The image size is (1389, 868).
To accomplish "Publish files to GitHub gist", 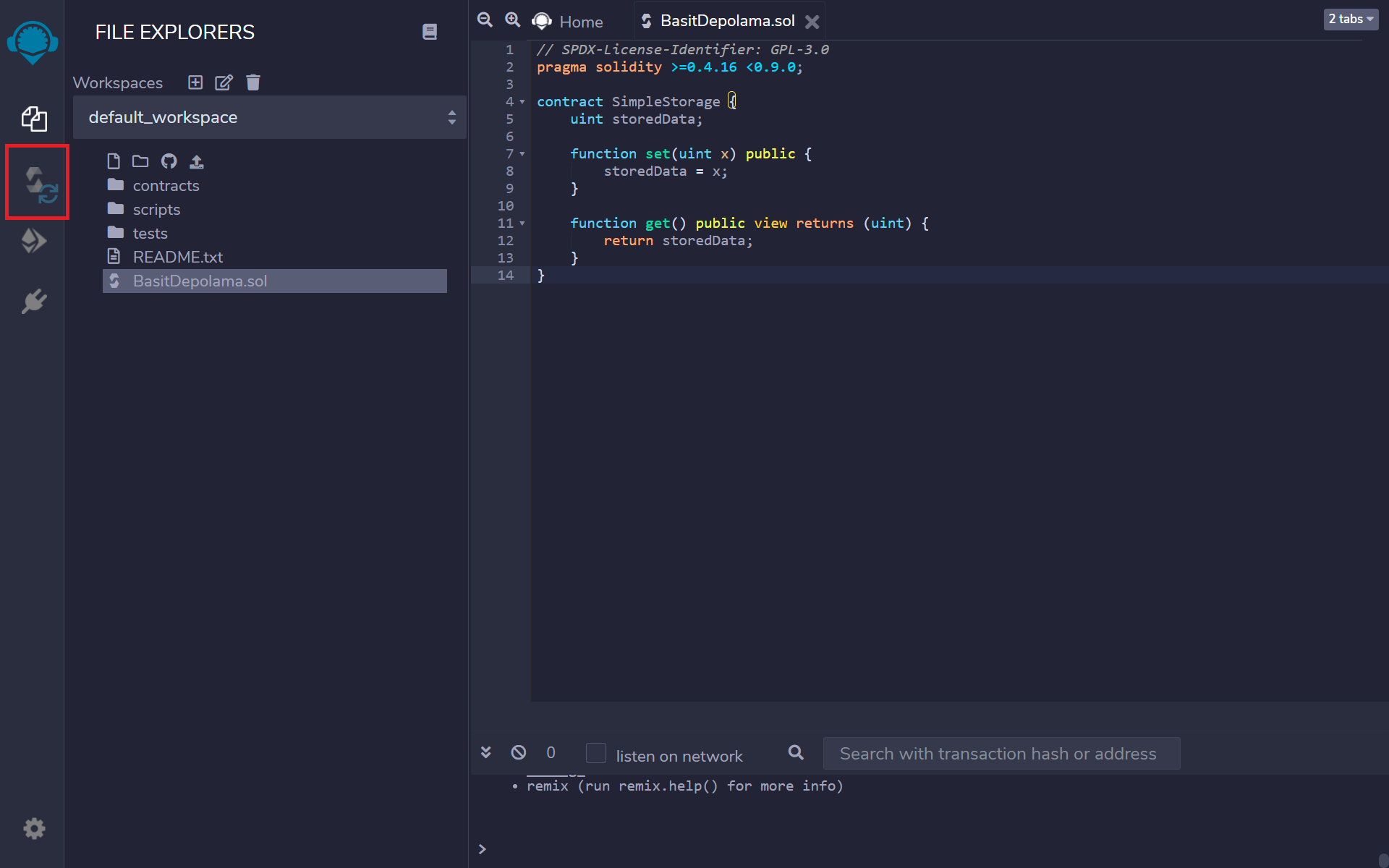I will coord(169,161).
